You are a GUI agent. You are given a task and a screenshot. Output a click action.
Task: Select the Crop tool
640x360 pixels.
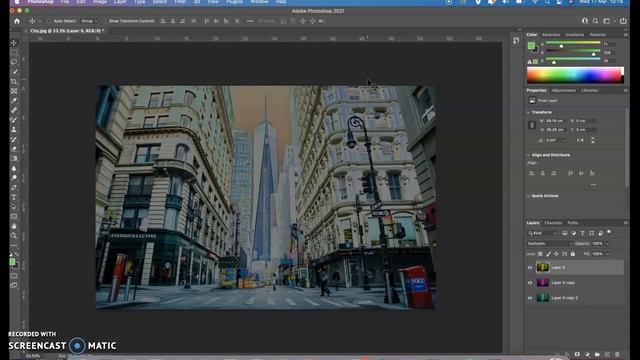point(14,81)
